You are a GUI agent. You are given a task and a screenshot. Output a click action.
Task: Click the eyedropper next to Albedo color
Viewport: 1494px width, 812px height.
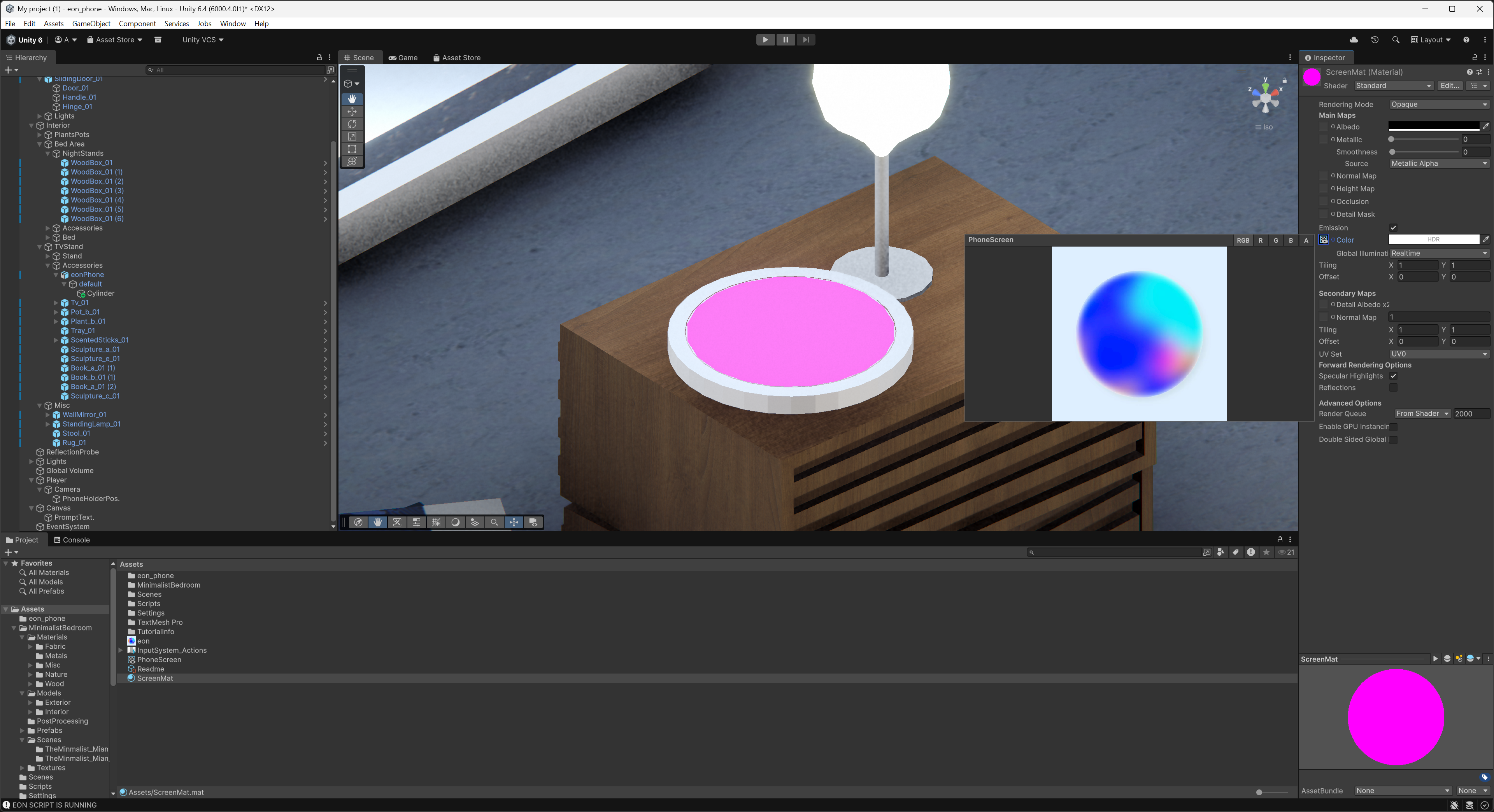pos(1485,126)
